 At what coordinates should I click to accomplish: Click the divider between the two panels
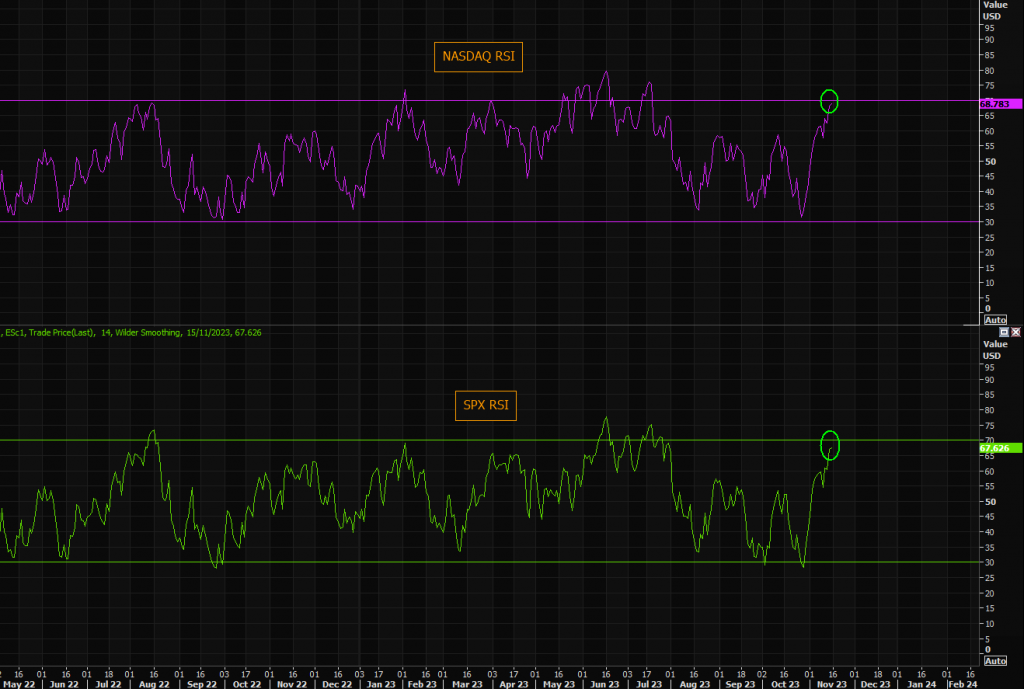coord(490,325)
